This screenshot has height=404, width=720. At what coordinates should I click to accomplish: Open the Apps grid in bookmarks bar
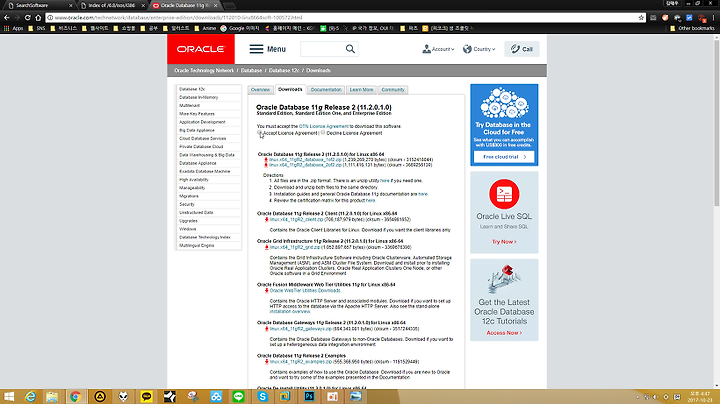pyautogui.click(x=13, y=28)
